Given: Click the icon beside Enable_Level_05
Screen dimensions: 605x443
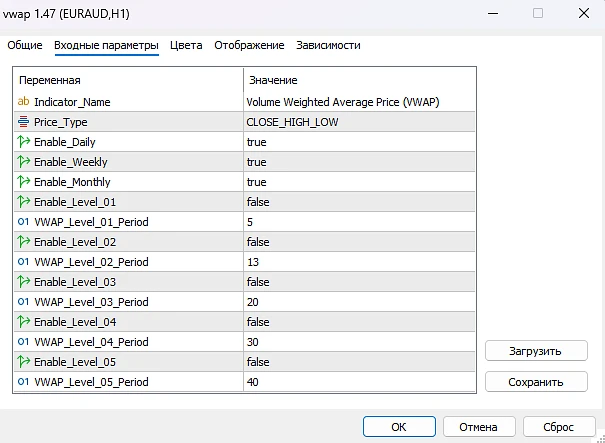Looking at the screenshot, I should point(24,362).
